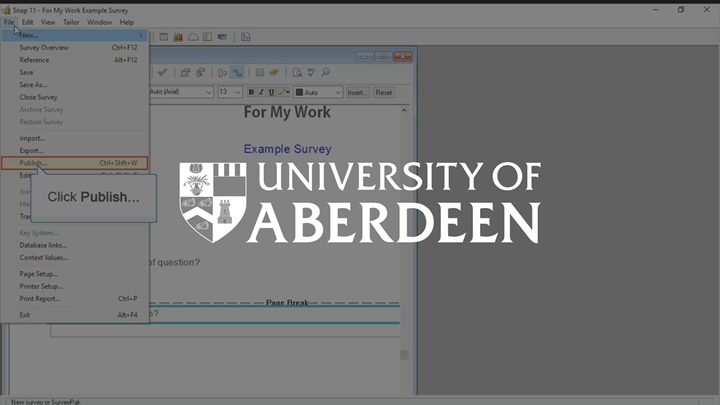Open the View menu
Screen dimensions: 720x405
tap(48, 22)
